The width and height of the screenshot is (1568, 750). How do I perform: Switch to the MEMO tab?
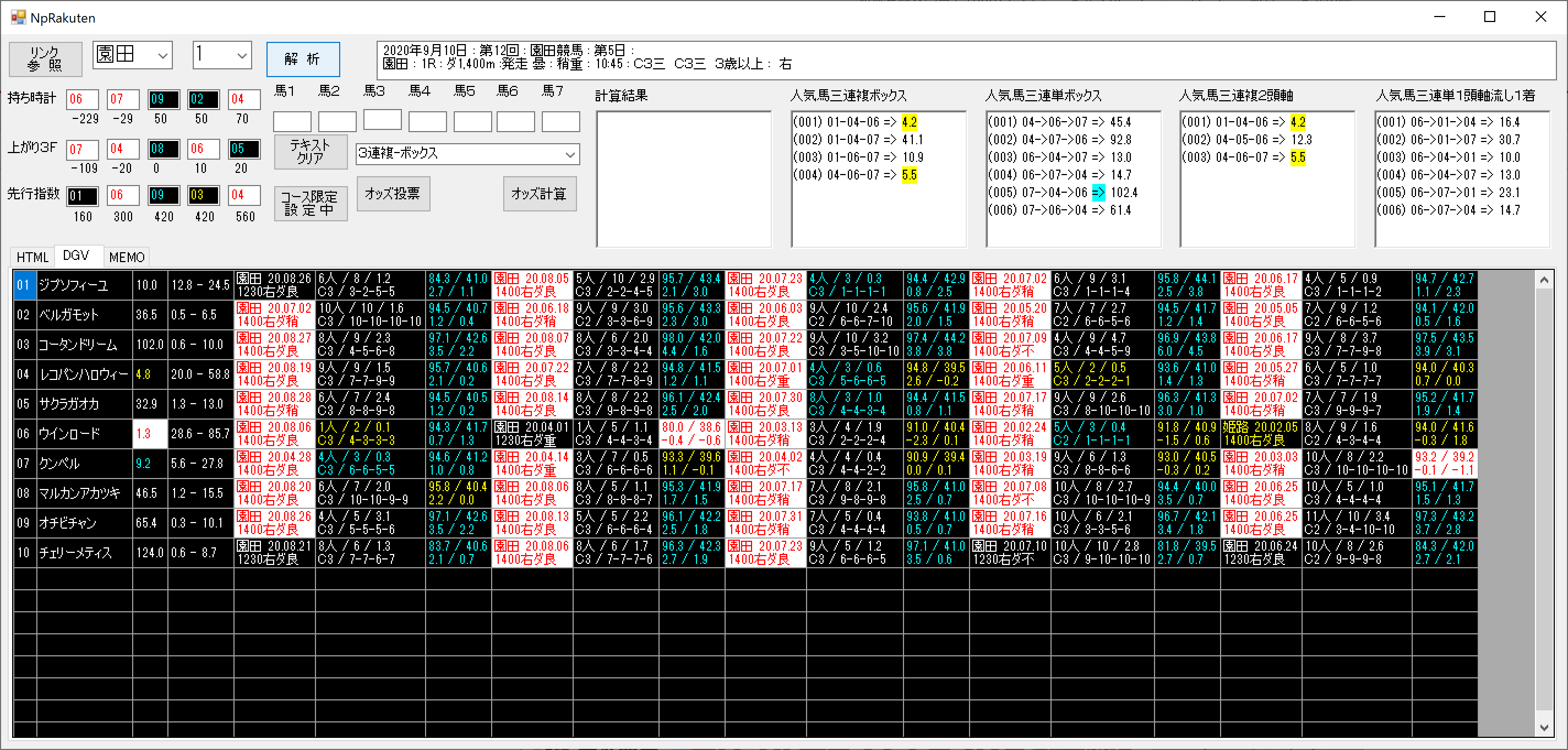[x=127, y=257]
